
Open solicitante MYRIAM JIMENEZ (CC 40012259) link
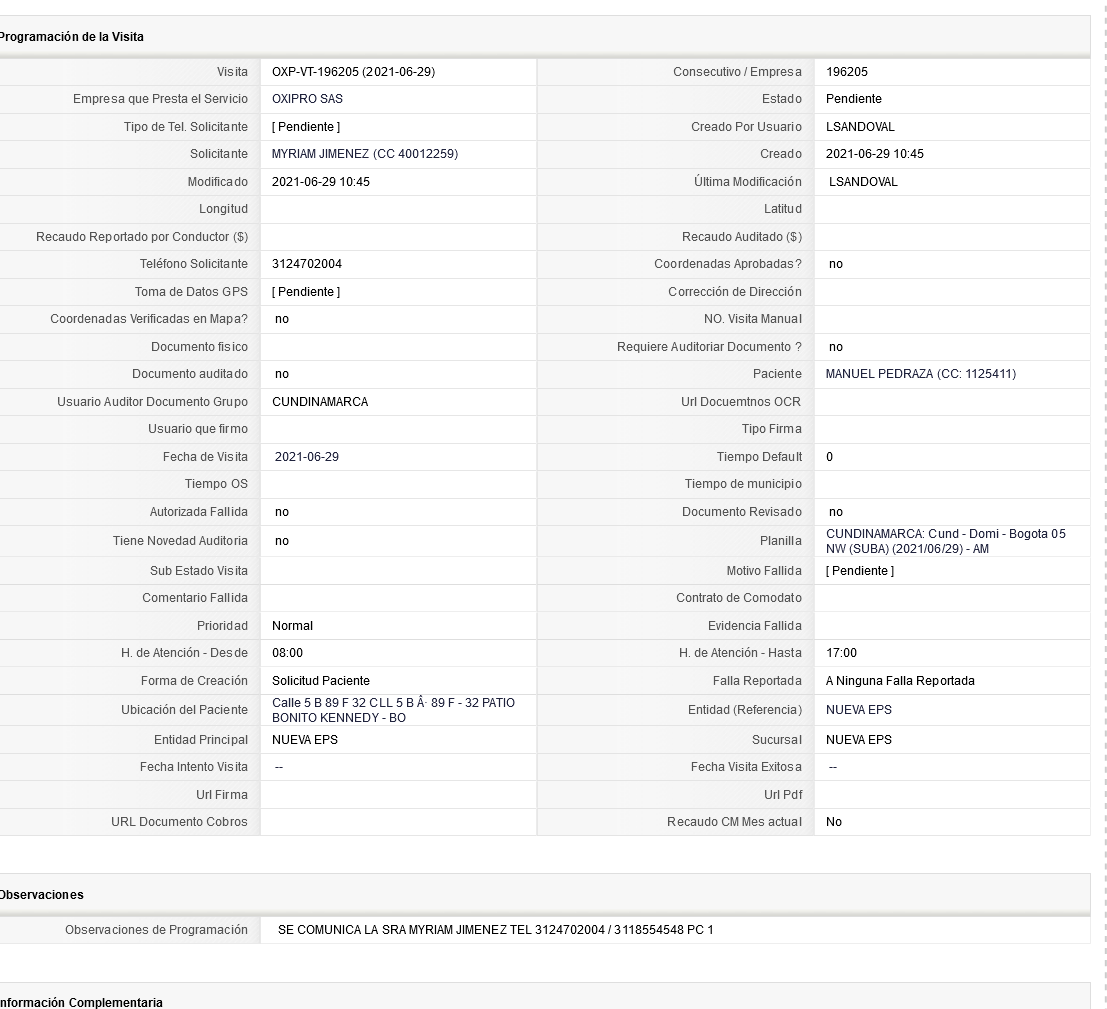[x=365, y=154]
